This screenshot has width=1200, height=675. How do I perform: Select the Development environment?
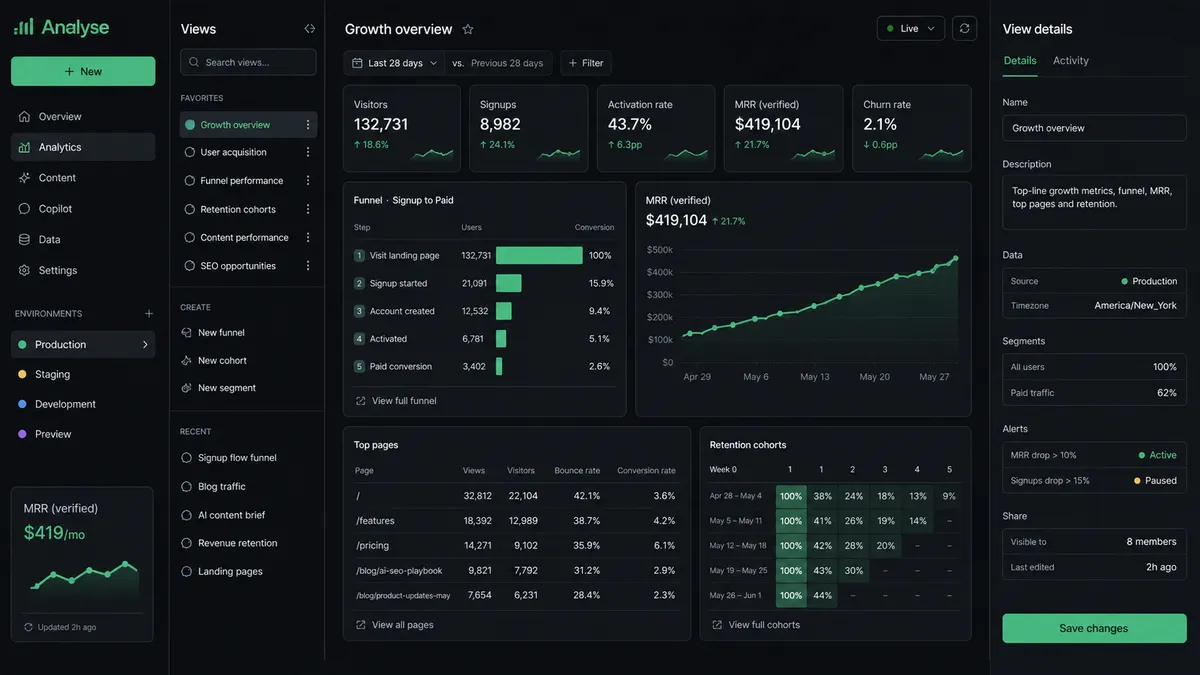[x=83, y=404]
